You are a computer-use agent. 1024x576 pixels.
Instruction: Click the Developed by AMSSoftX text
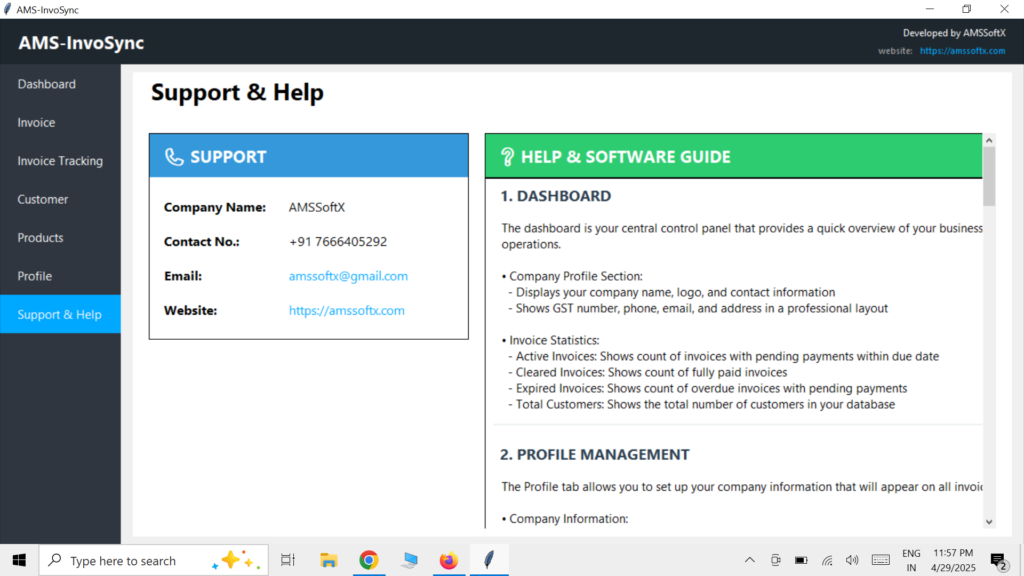coord(954,33)
